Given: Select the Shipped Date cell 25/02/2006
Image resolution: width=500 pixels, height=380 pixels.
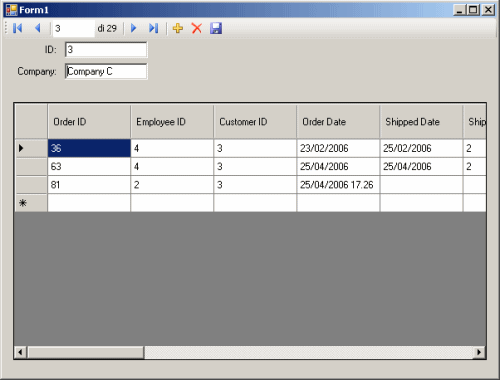Looking at the screenshot, I should pyautogui.click(x=421, y=148).
